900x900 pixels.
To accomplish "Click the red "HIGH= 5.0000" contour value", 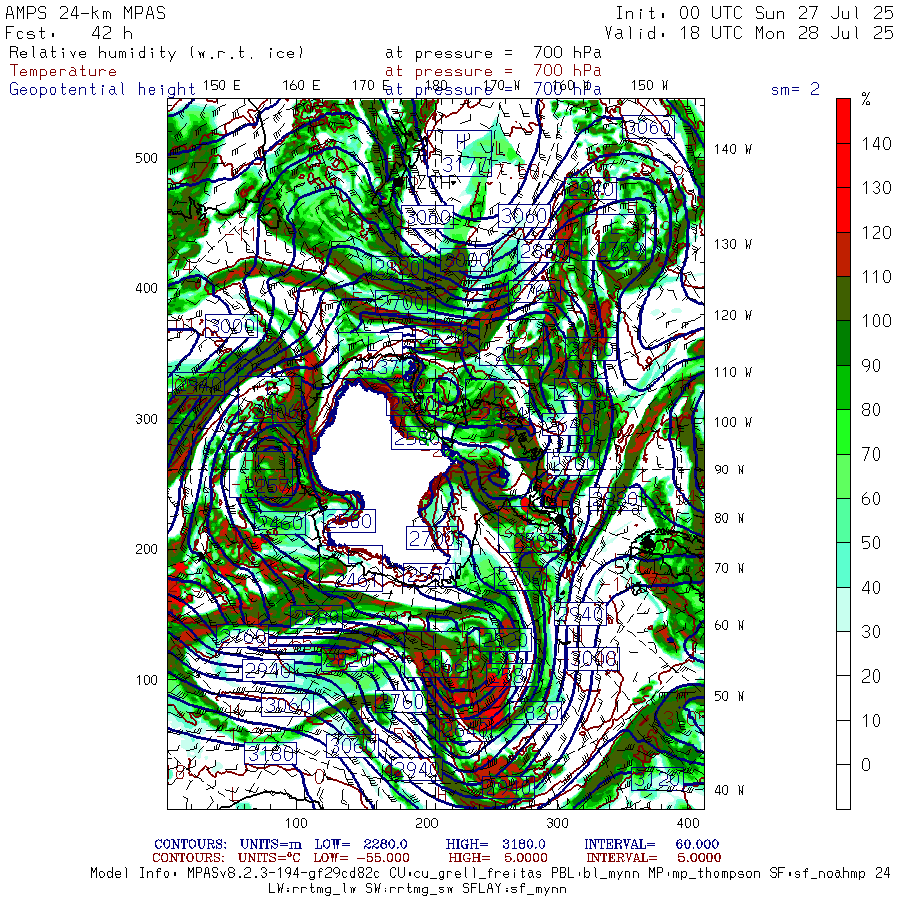I will click(x=498, y=858).
